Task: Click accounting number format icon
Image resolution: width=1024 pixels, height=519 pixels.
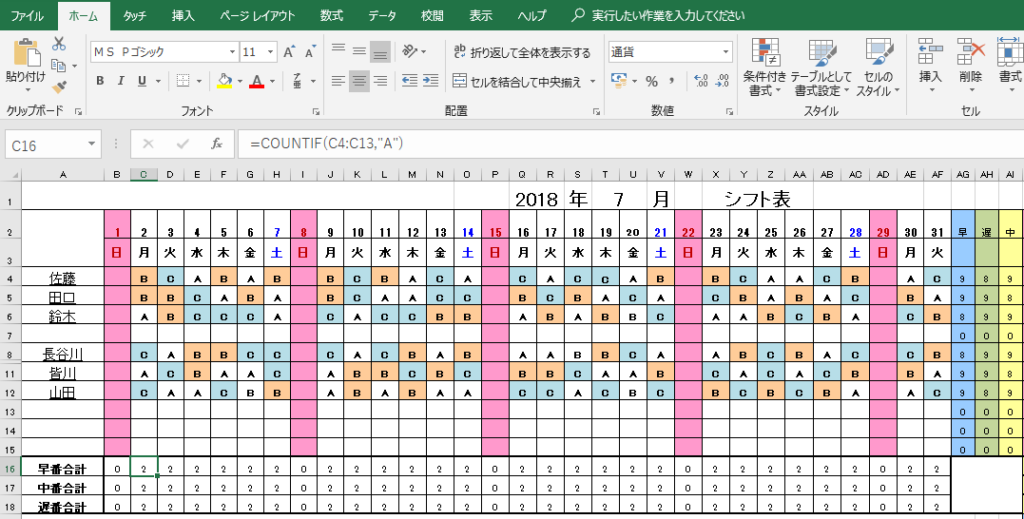Action: coord(618,81)
